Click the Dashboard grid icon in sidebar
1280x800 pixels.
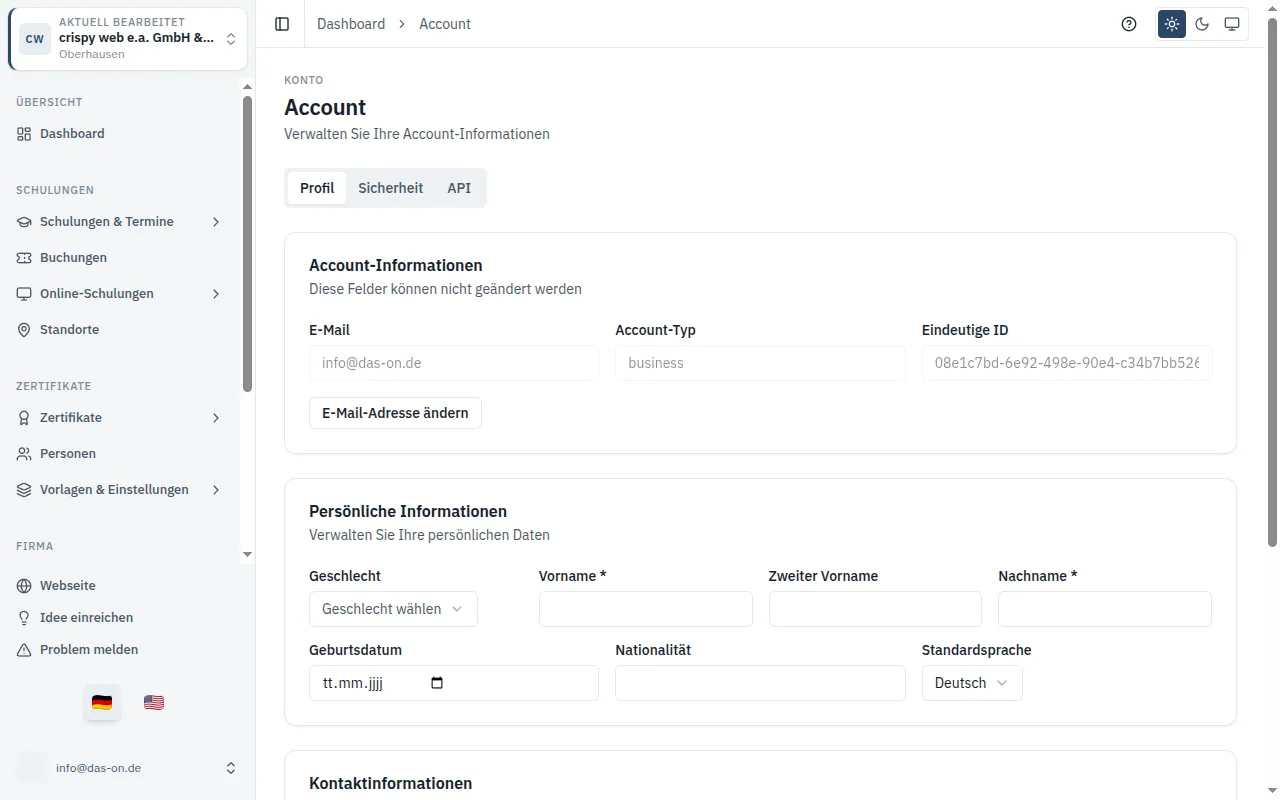24,134
